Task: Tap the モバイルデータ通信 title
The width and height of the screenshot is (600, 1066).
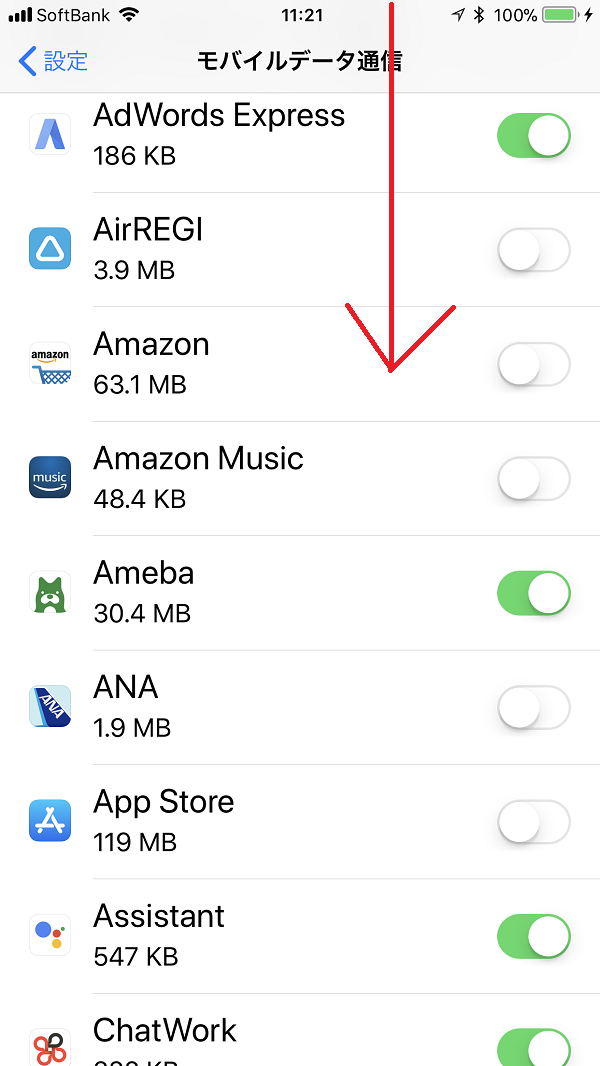Action: click(x=300, y=61)
